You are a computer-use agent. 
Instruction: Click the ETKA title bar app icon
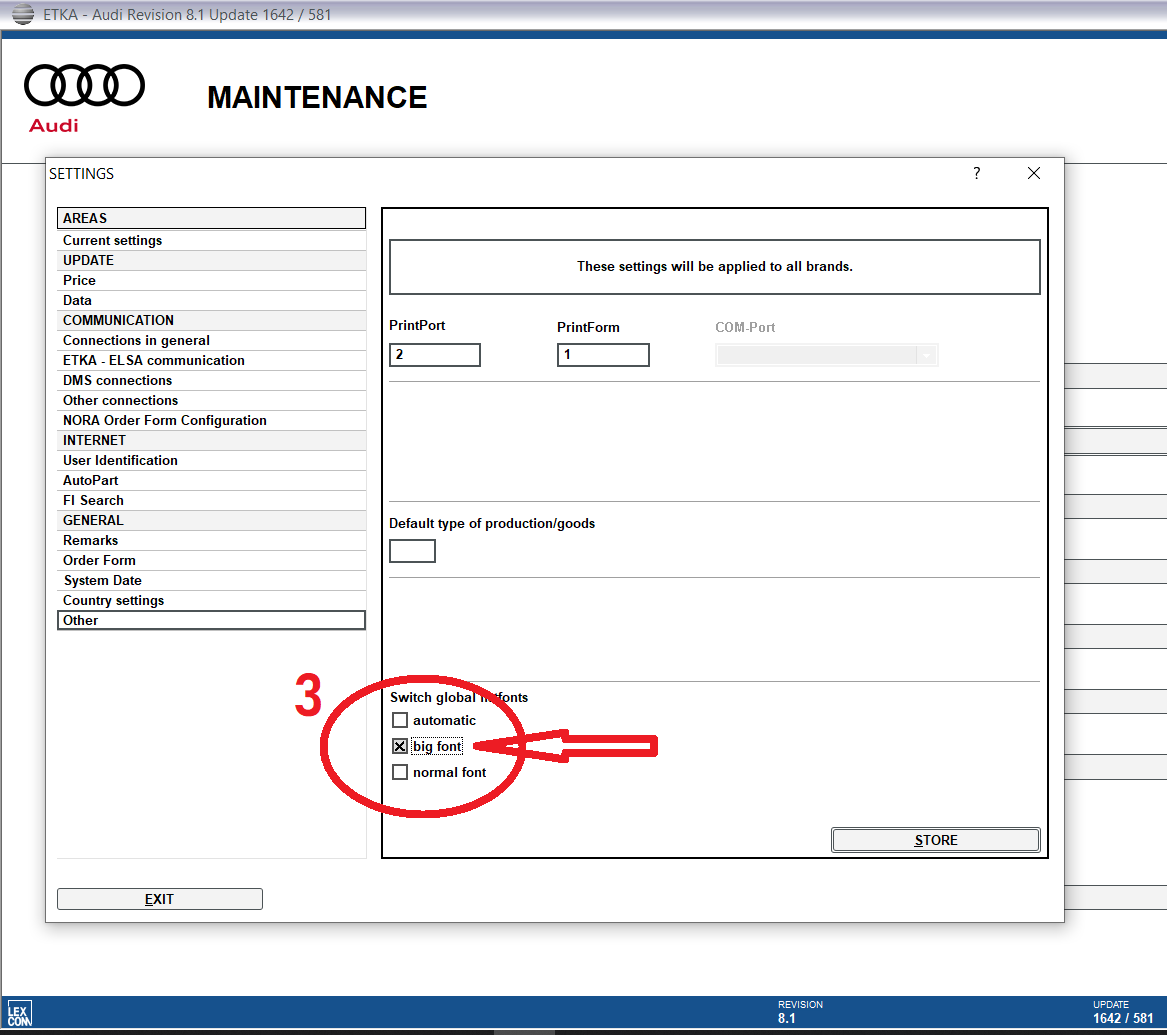(x=23, y=14)
